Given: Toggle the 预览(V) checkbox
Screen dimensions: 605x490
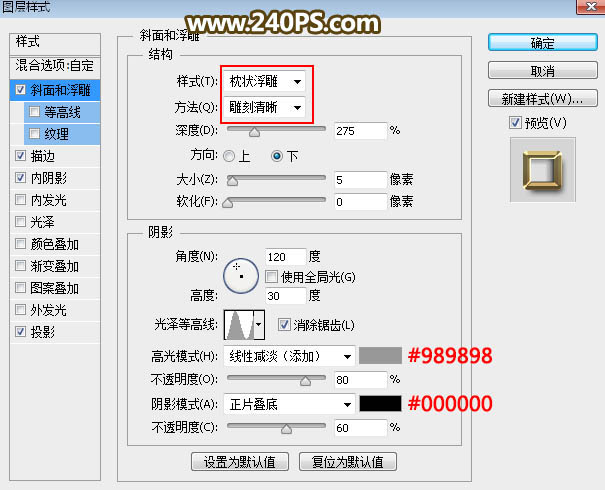Looking at the screenshot, I should tap(515, 123).
